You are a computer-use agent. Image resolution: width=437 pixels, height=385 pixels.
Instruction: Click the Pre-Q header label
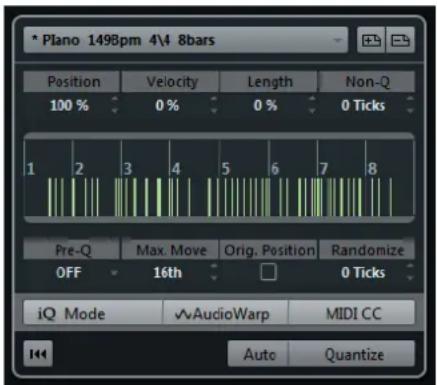(x=72, y=250)
